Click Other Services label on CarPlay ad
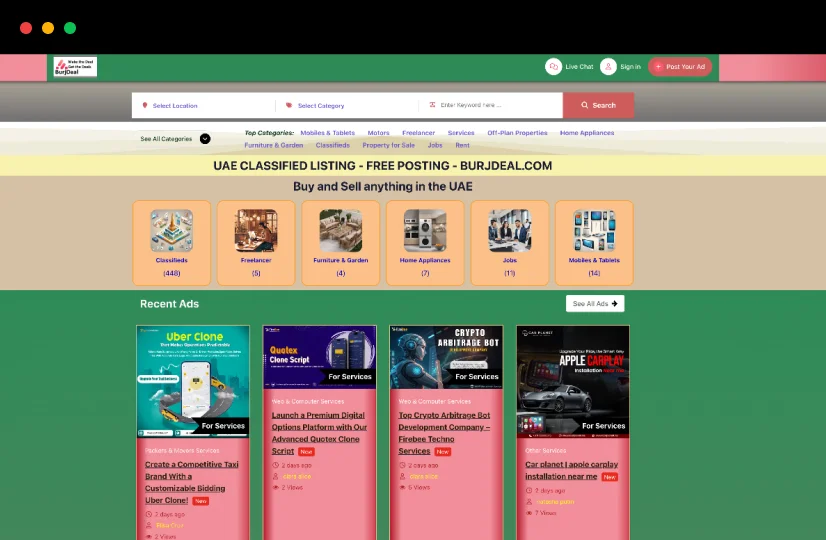Image resolution: width=826 pixels, height=540 pixels. [546, 450]
